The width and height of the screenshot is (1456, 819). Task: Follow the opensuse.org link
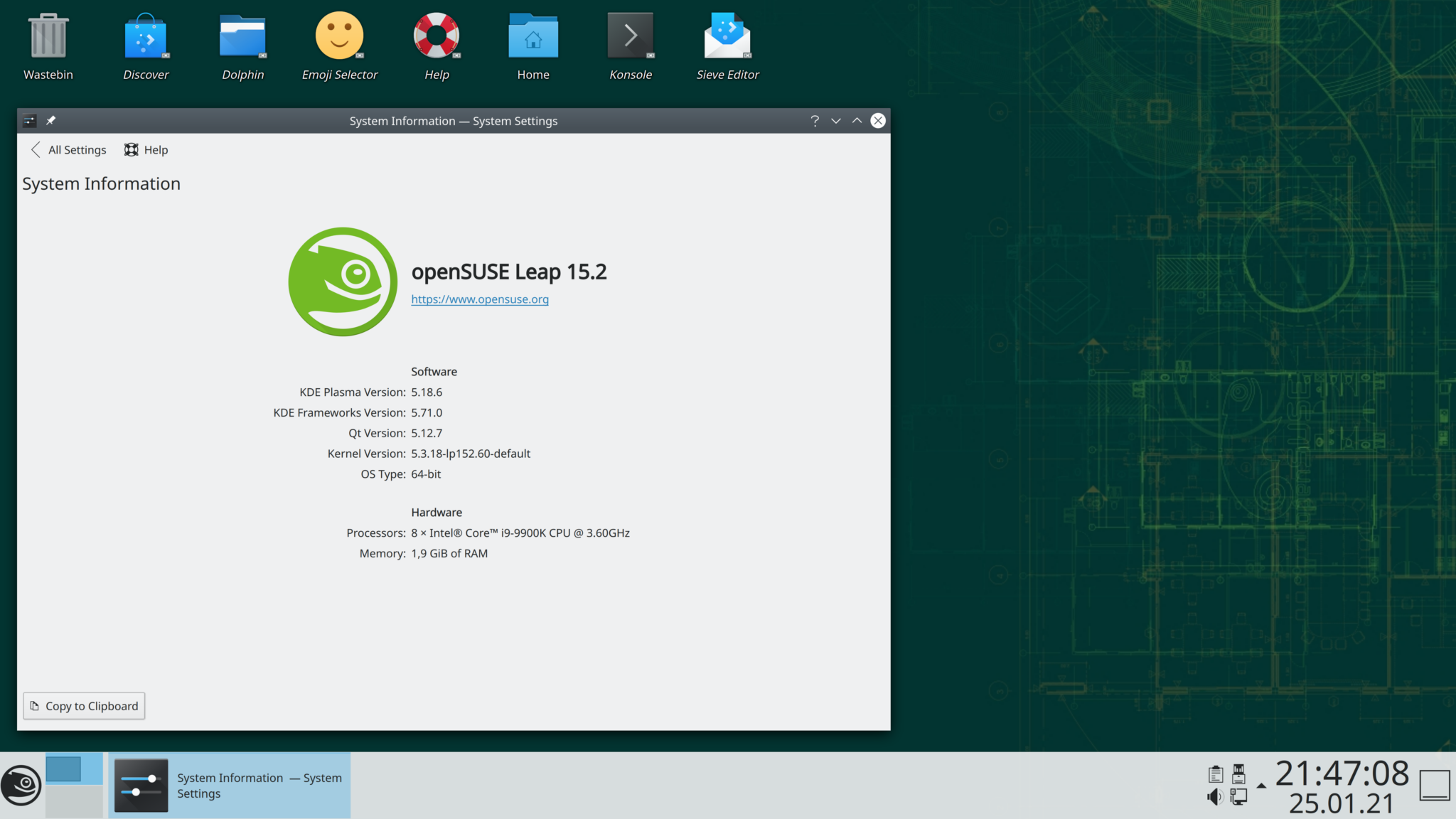479,299
